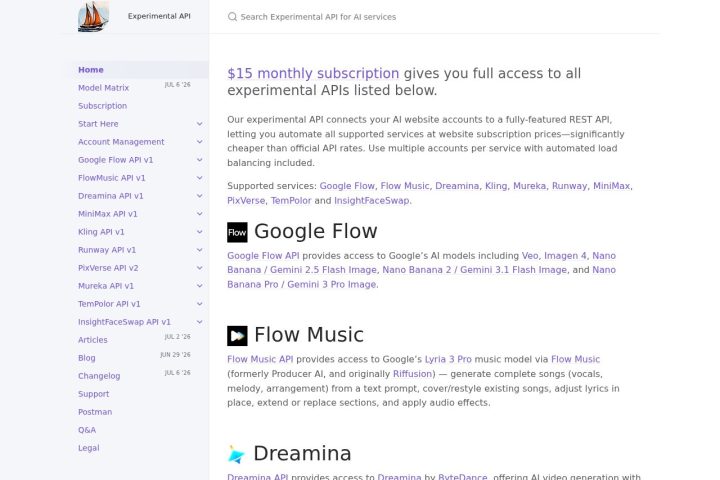Open the ByteDance link

463,477
